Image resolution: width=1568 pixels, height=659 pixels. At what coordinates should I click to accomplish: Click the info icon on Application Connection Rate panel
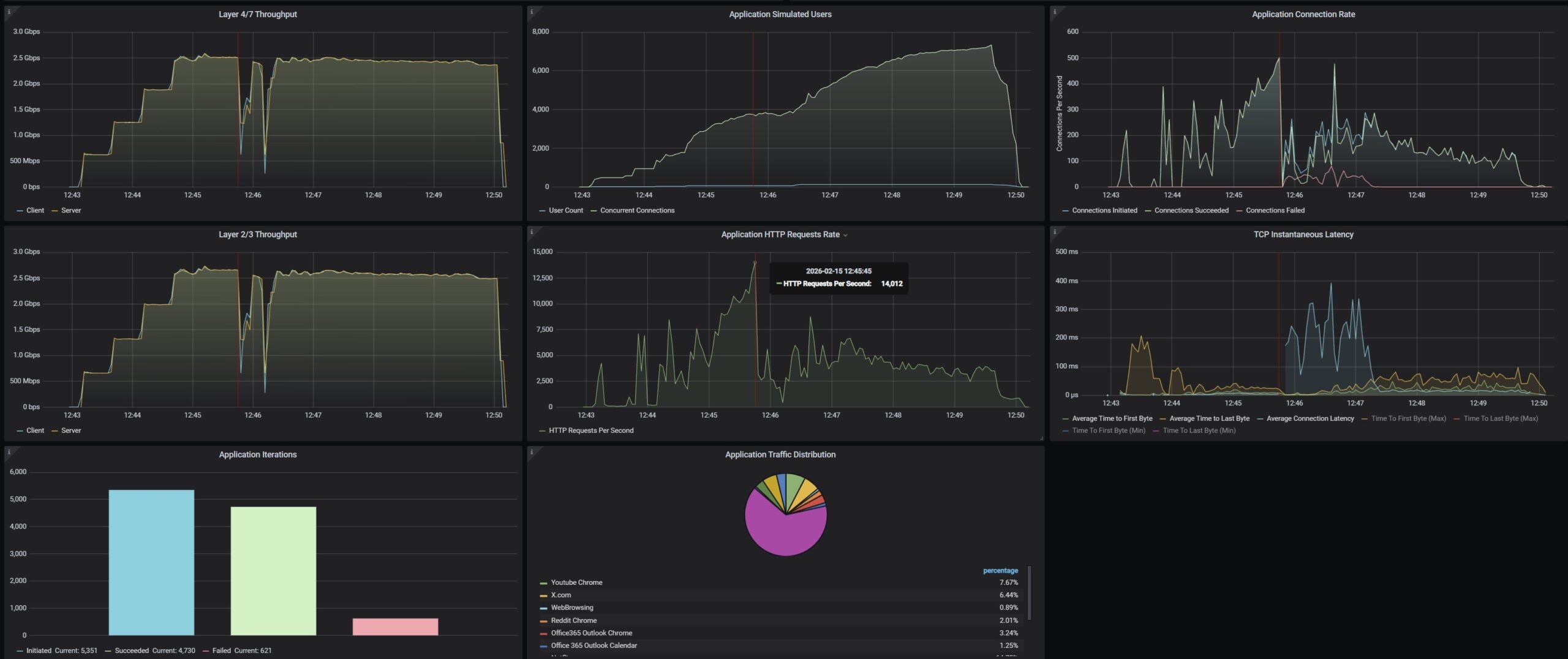(1054, 11)
